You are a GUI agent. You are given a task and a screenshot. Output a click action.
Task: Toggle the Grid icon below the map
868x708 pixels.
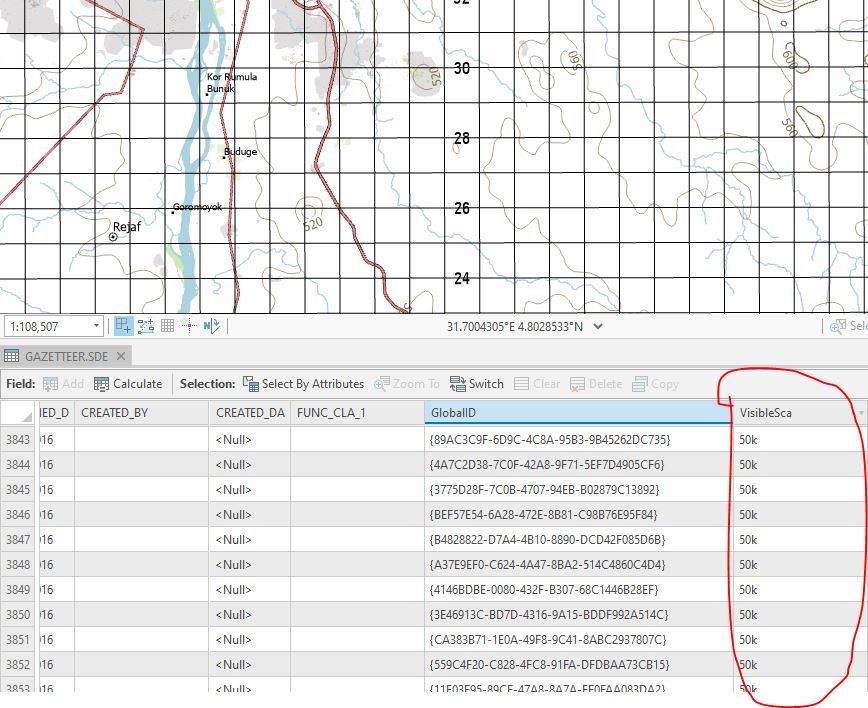click(x=168, y=326)
